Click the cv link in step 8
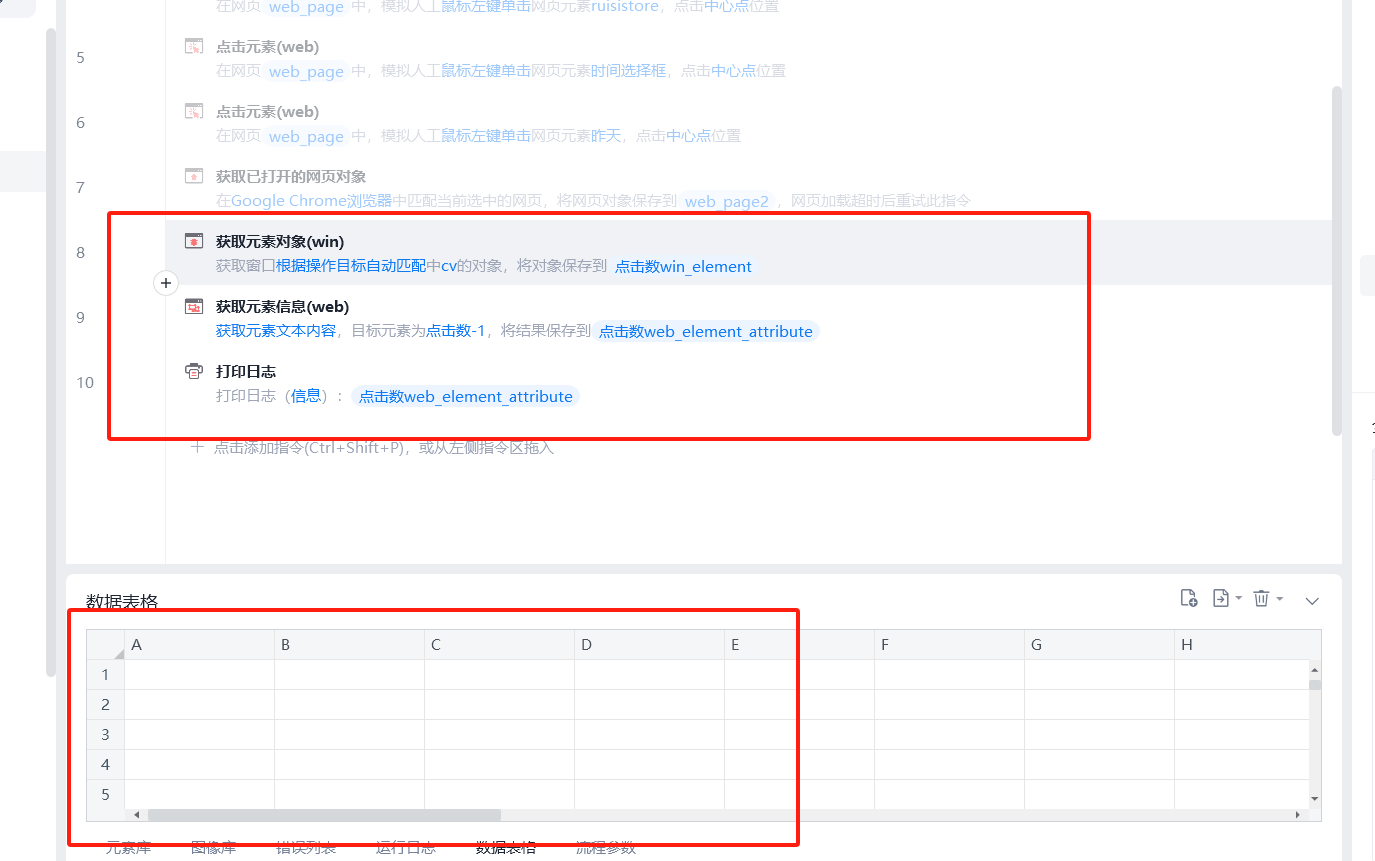1375x861 pixels. point(449,266)
